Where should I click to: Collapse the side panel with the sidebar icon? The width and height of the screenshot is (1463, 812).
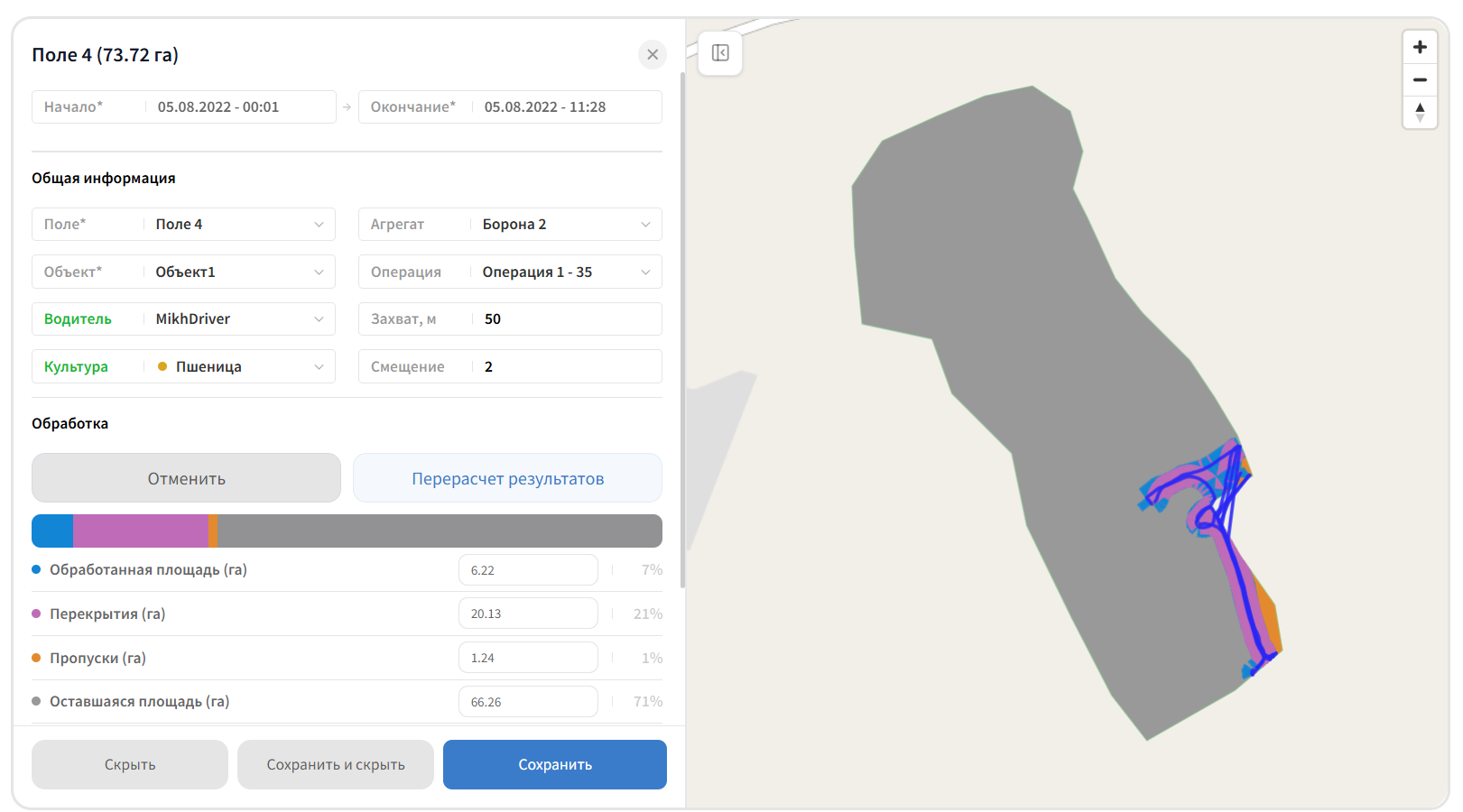[x=720, y=53]
